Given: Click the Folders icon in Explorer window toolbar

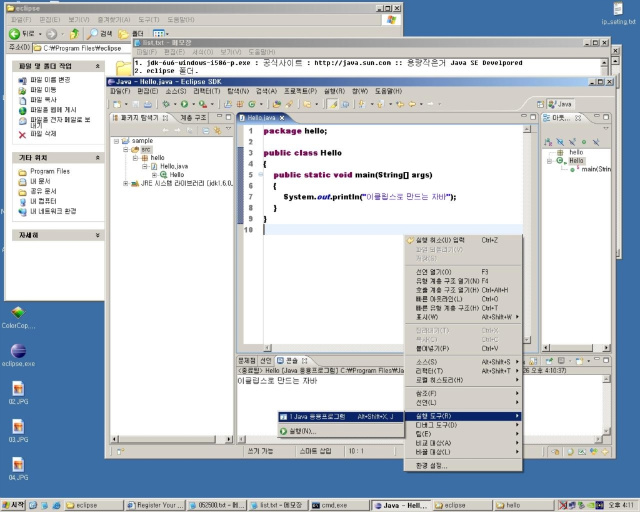Looking at the screenshot, I should pyautogui.click(x=131, y=34).
